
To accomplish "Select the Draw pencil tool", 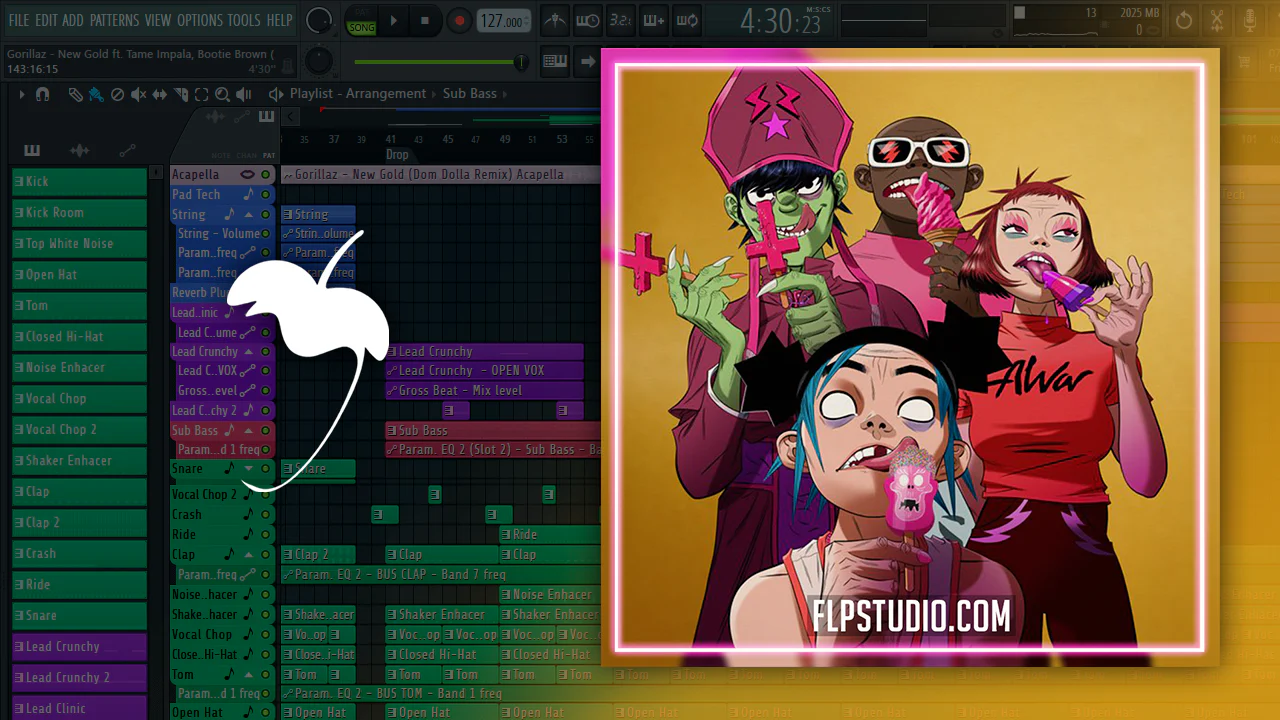I will pos(75,94).
